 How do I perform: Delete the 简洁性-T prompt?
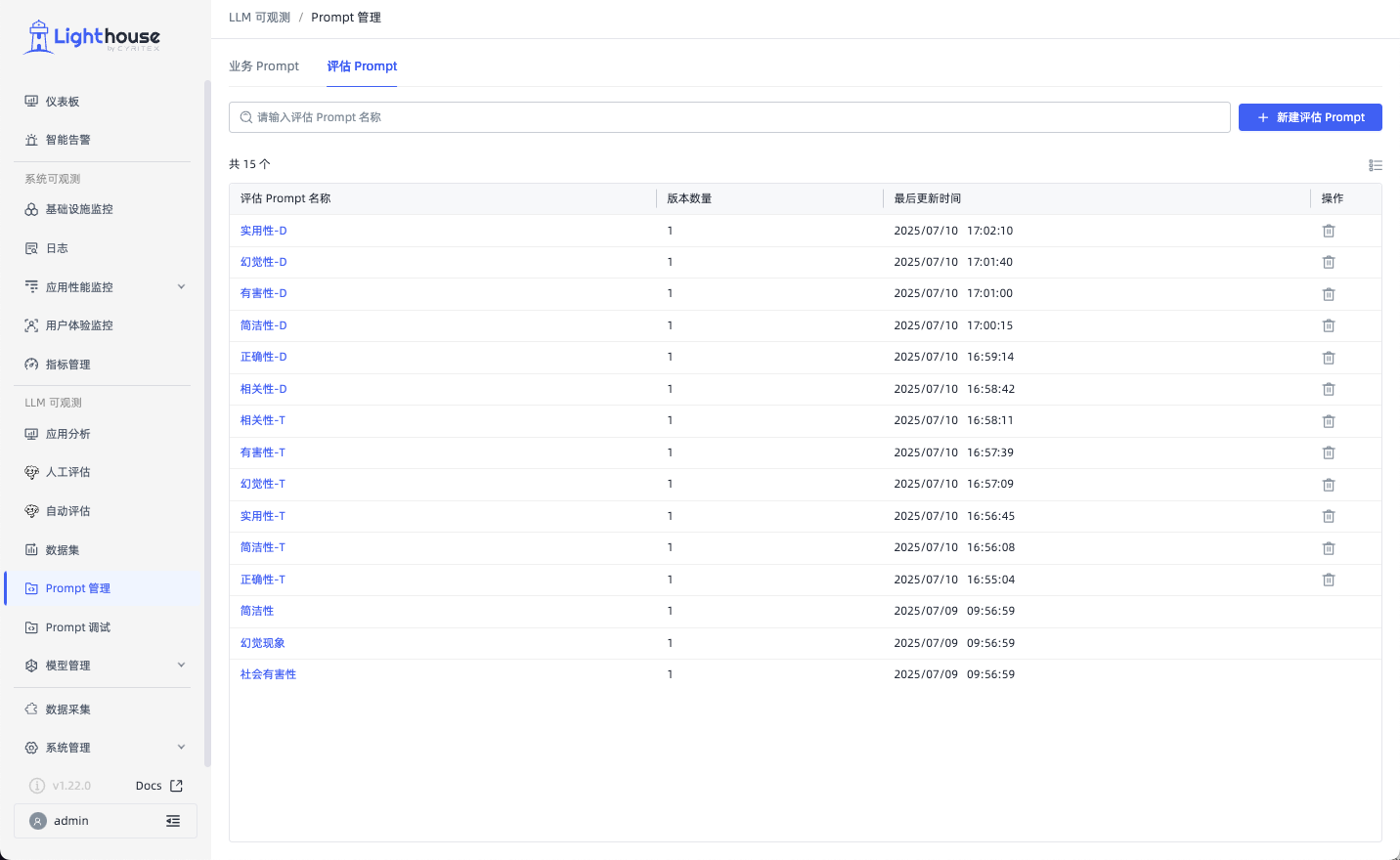1329,548
